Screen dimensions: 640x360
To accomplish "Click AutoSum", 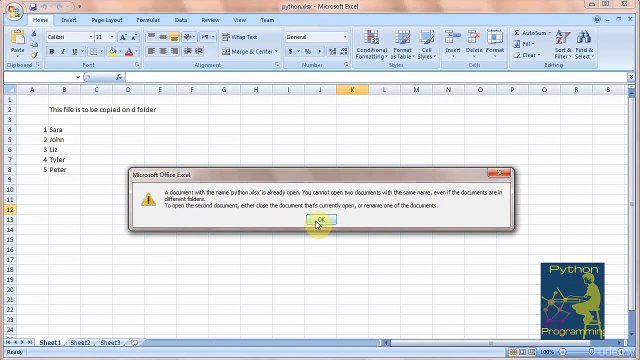I will point(530,33).
